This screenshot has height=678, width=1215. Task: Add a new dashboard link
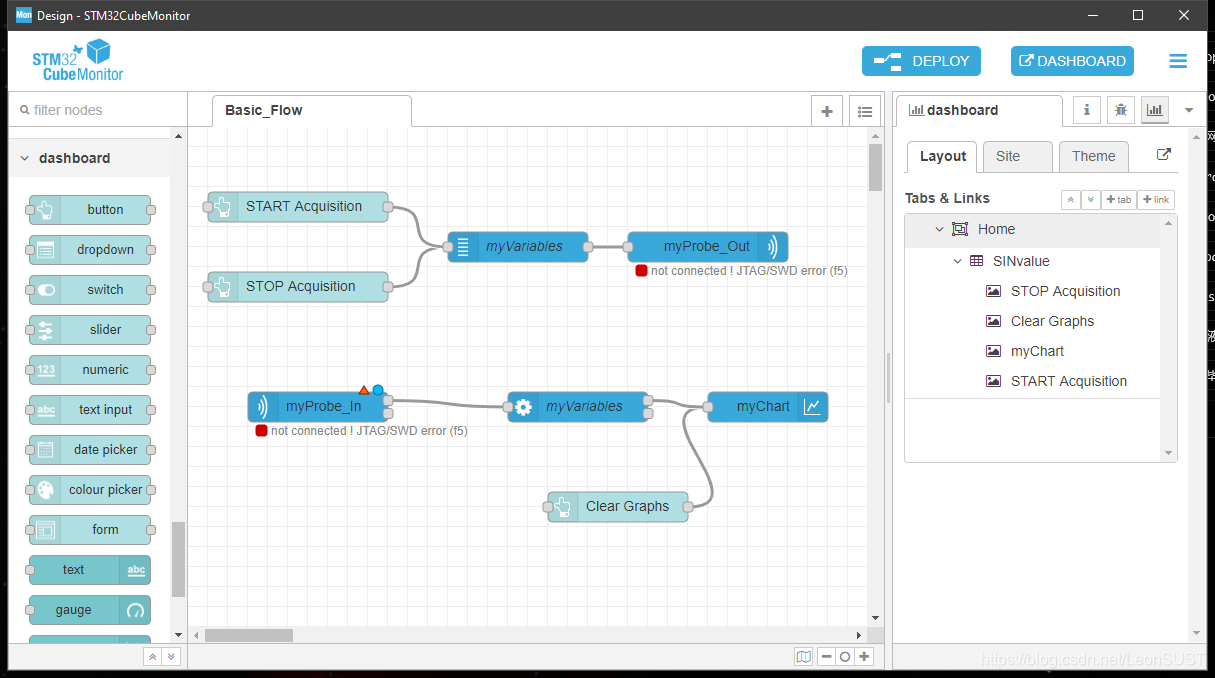tap(1155, 200)
